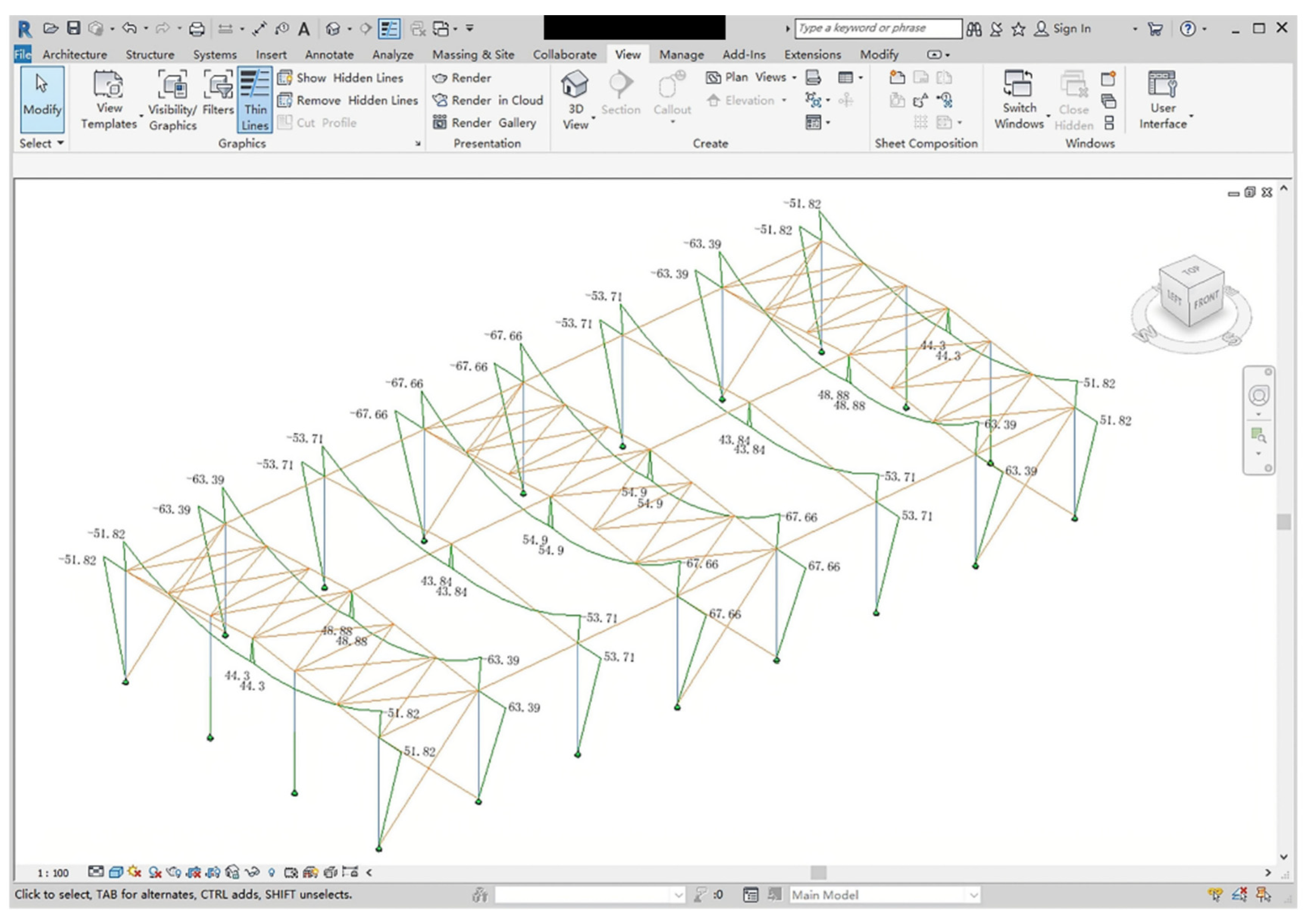Switch to the Structure ribbon tab

click(x=150, y=55)
